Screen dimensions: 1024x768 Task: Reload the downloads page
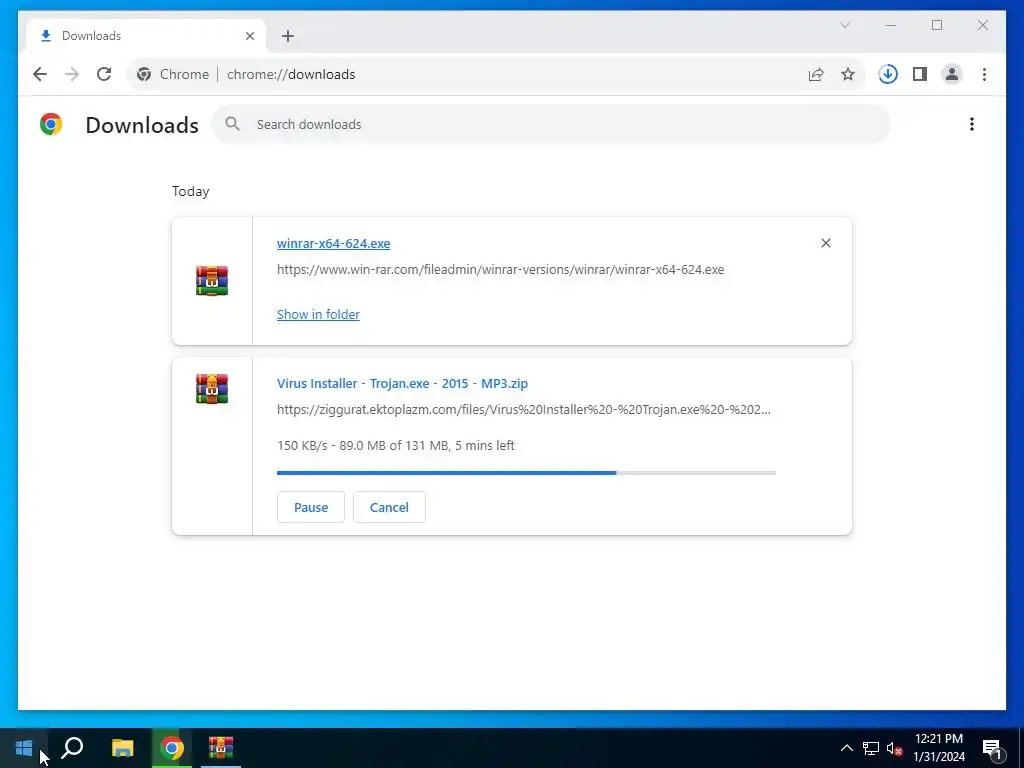pos(104,74)
